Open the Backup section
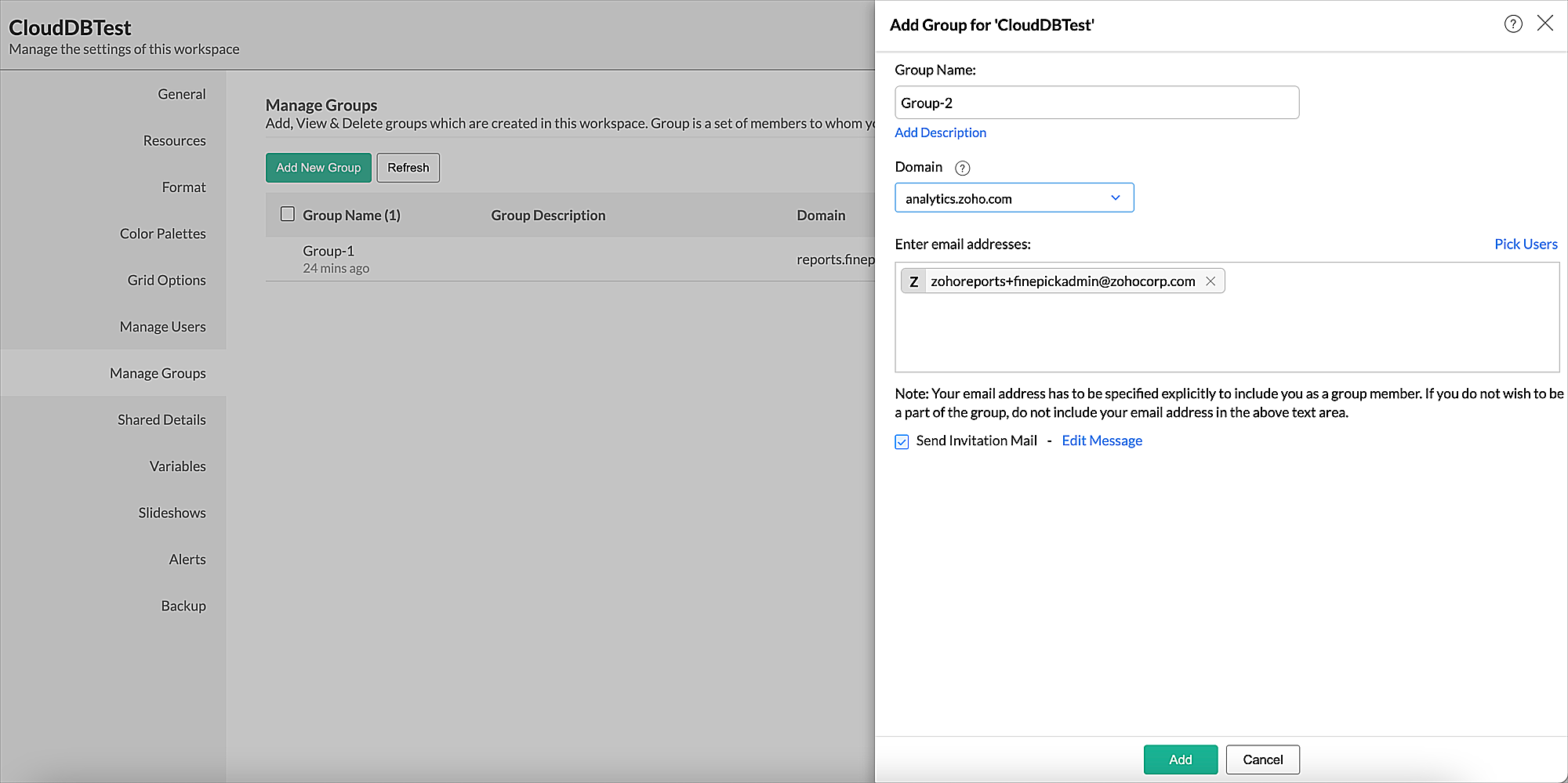This screenshot has width=1568, height=783. [x=183, y=606]
